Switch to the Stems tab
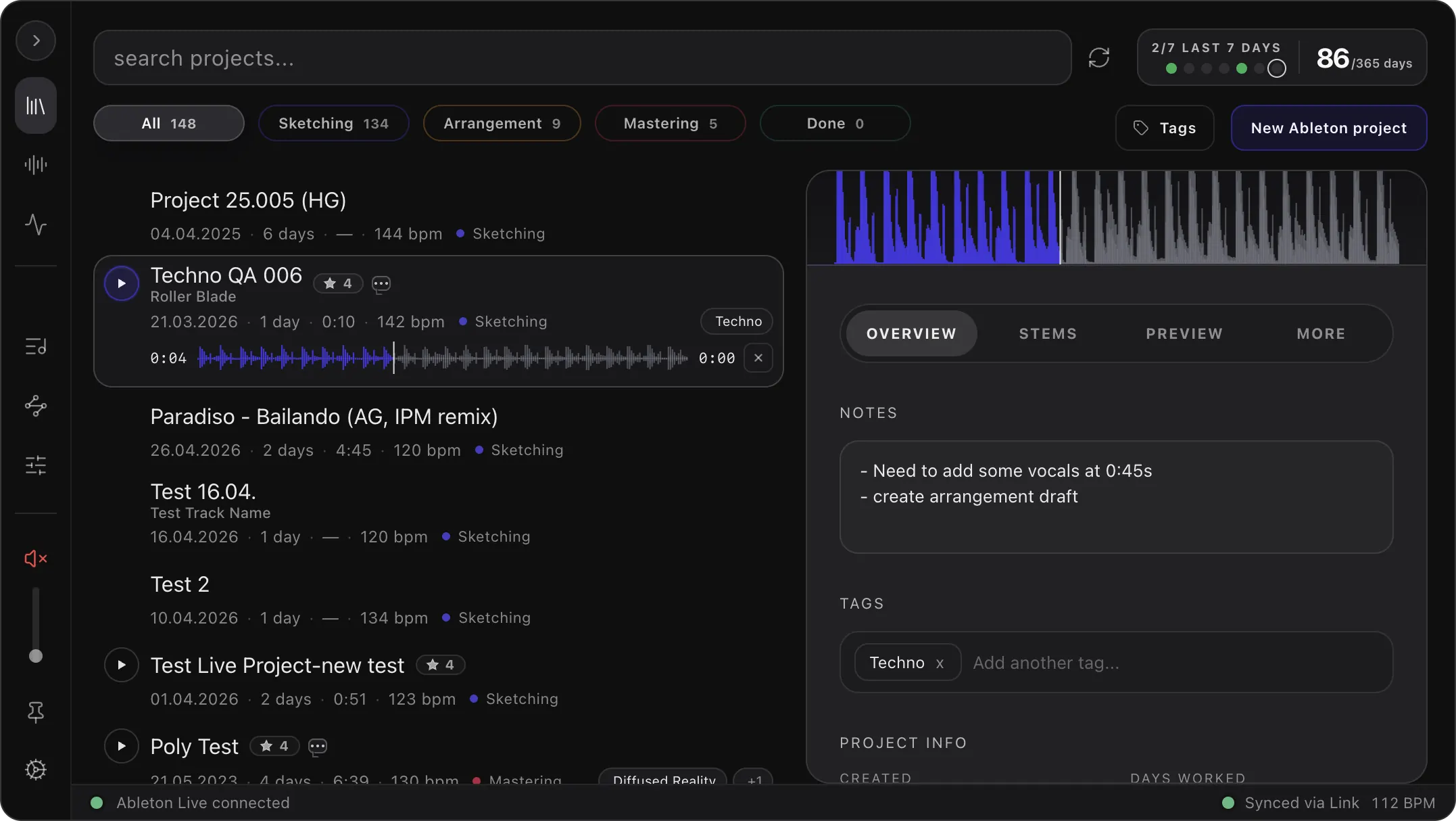 pos(1048,333)
